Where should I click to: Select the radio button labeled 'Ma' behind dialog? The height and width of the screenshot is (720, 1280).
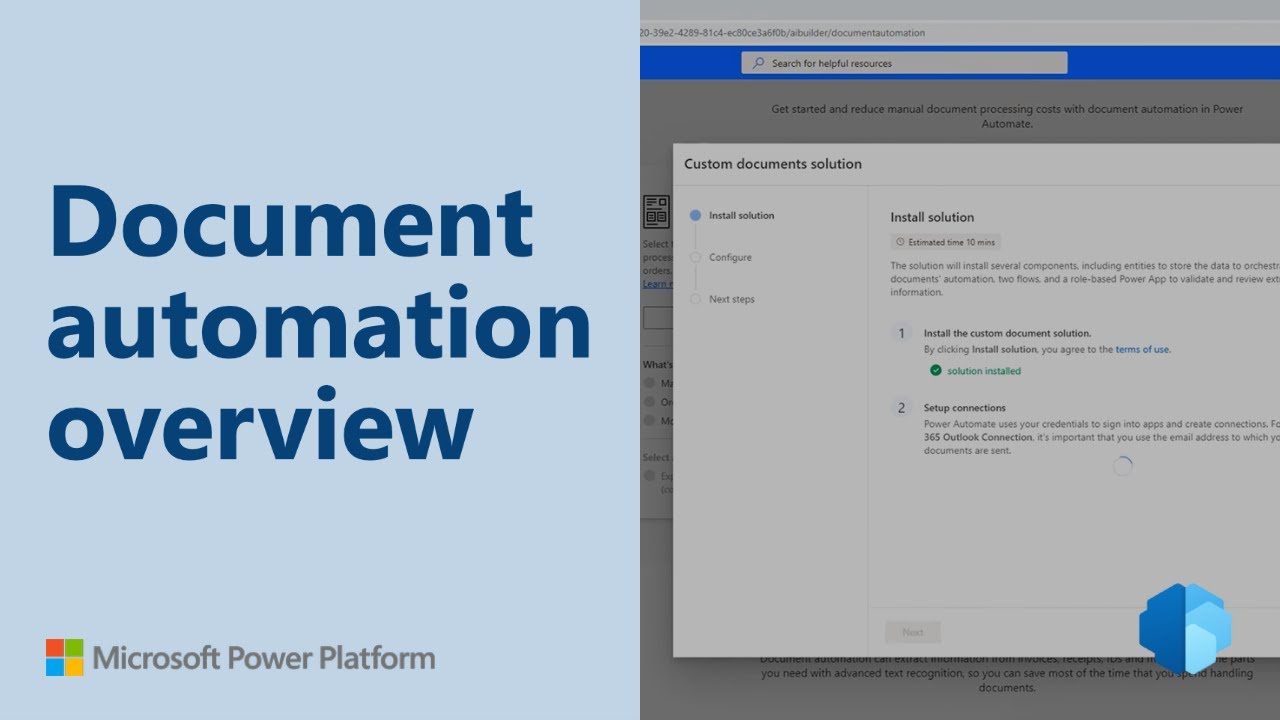[650, 382]
